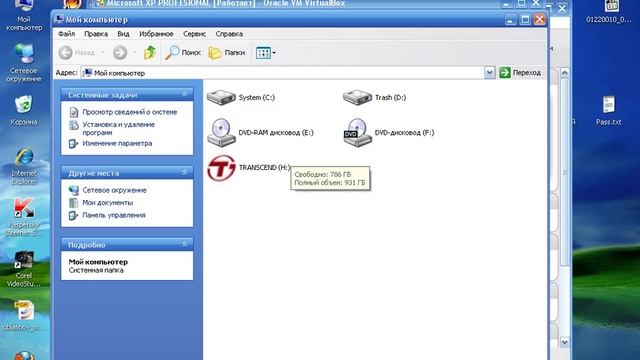Click the system info icon beside Просмотр сведений
Viewport: 640px width, 360px height.
pyautogui.click(x=73, y=112)
